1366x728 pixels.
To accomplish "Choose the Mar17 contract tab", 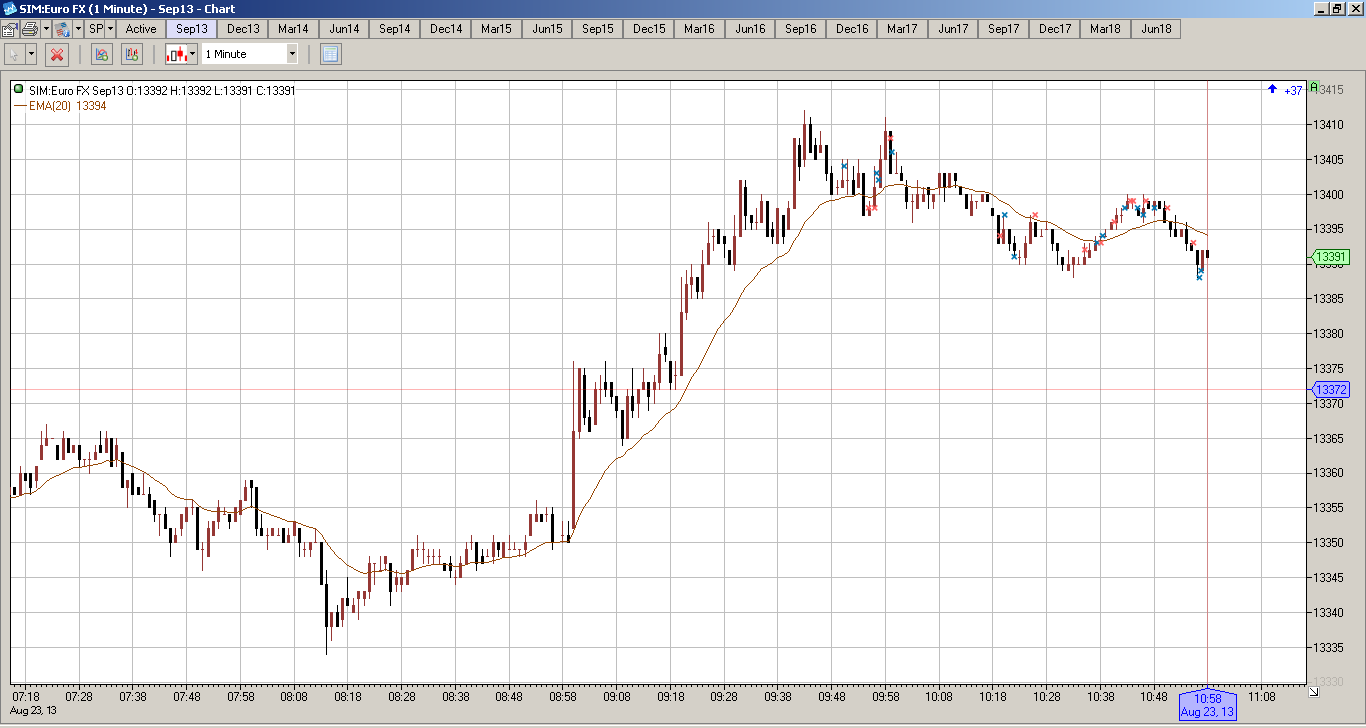I will (x=902, y=29).
